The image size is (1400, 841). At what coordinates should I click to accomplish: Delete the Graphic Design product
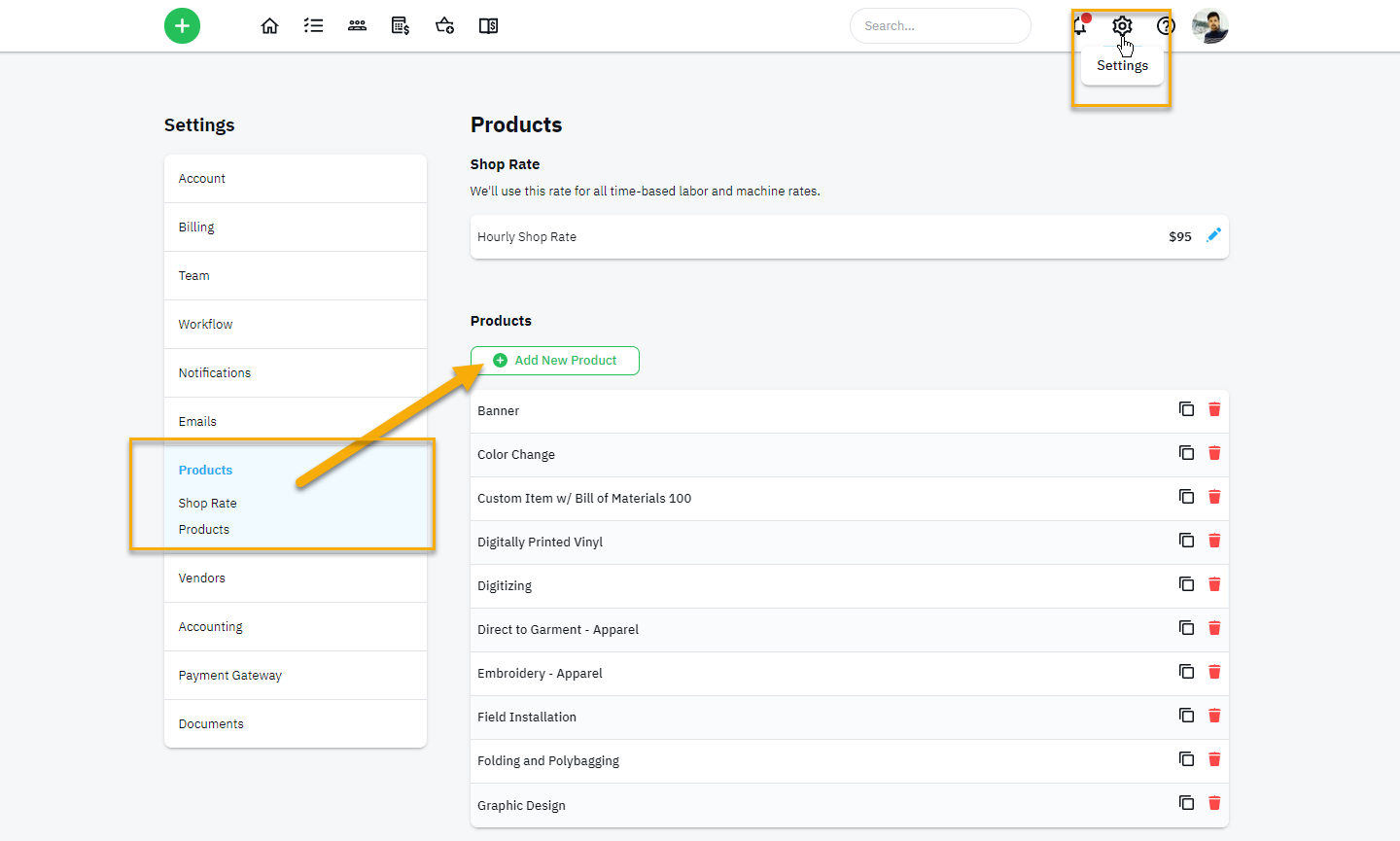(1214, 803)
